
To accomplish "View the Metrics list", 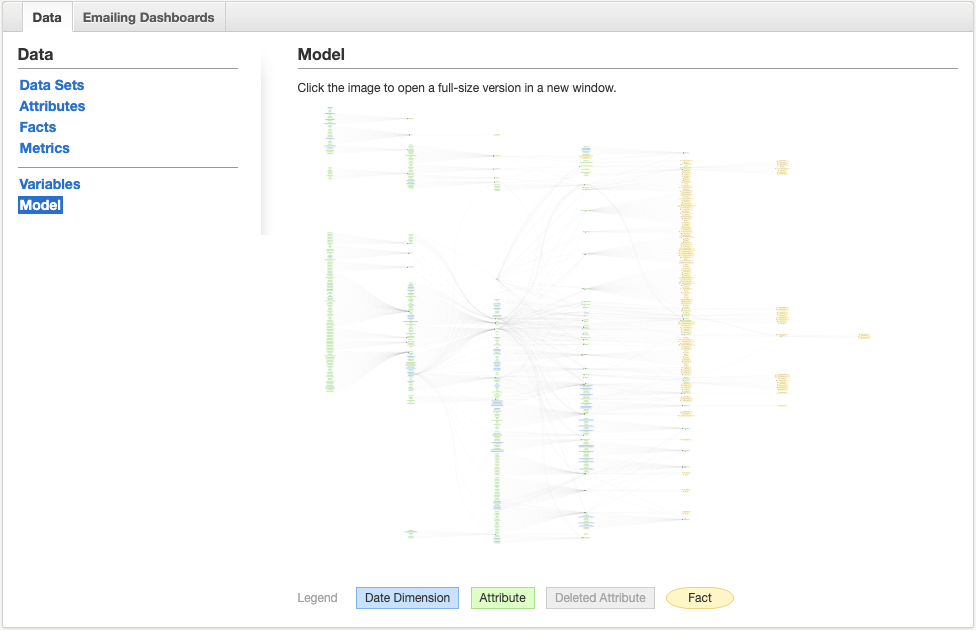I will pyautogui.click(x=44, y=148).
